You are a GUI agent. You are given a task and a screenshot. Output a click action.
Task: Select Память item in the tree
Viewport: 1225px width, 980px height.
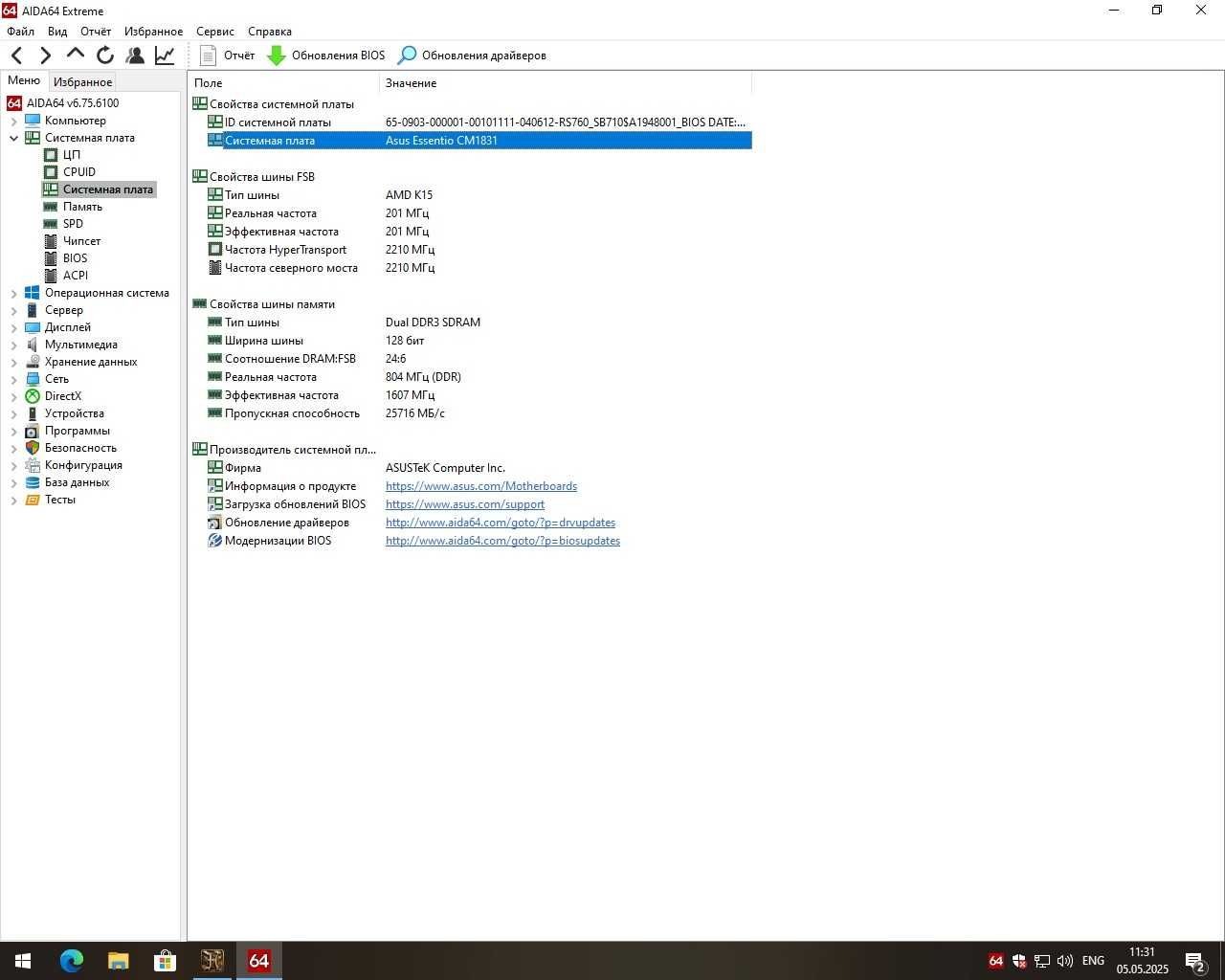[82, 207]
